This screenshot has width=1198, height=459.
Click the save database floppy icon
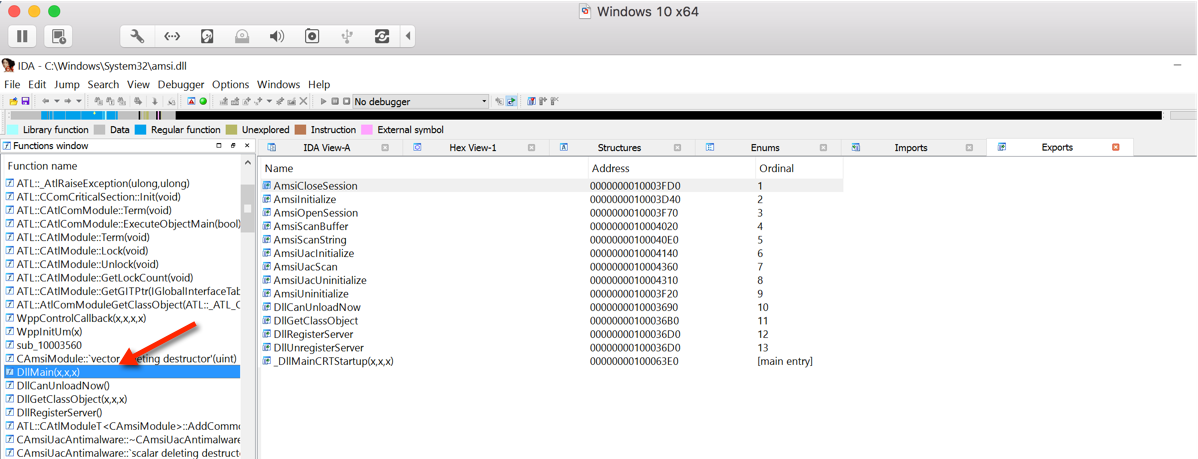25,101
